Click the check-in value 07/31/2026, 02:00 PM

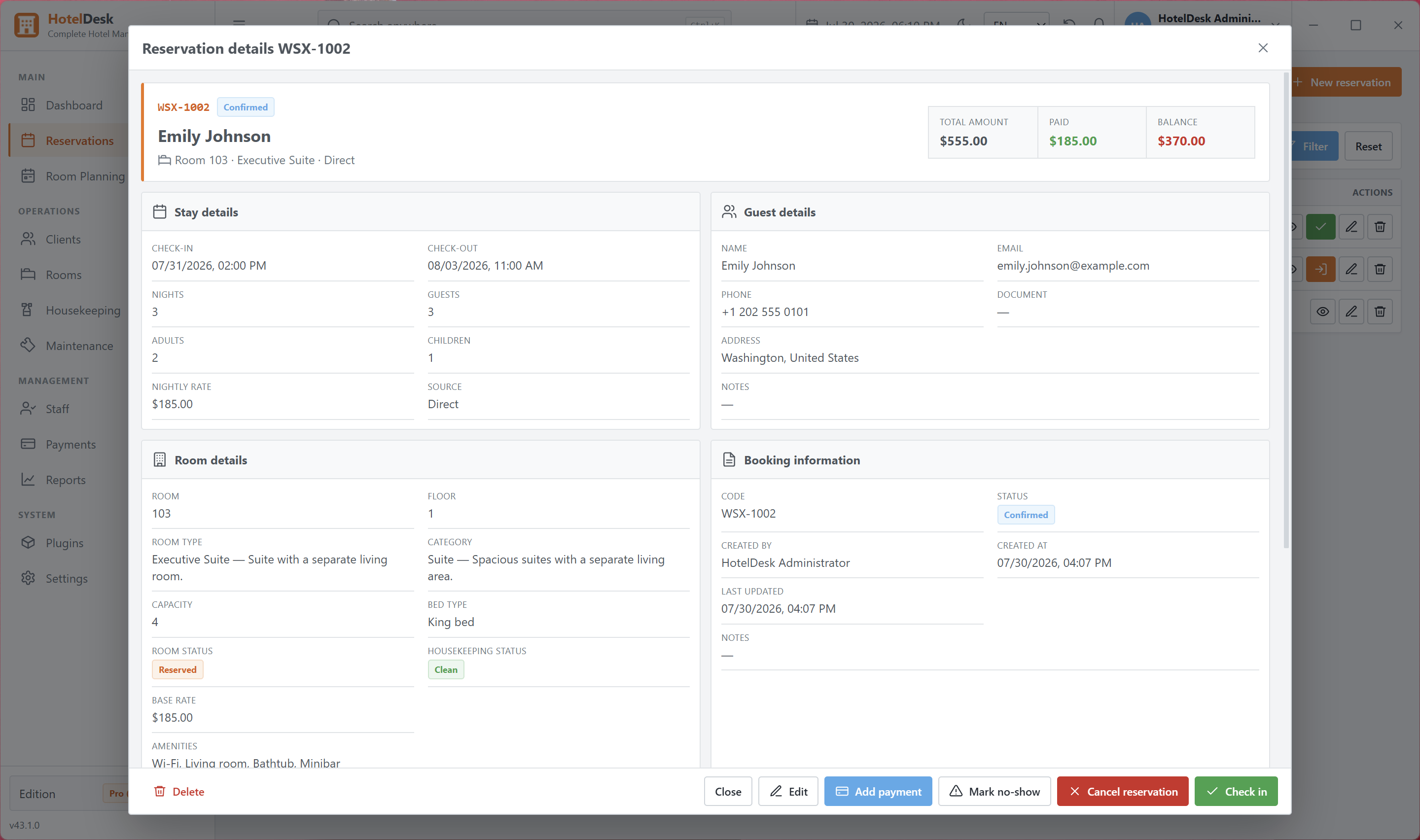209,266
